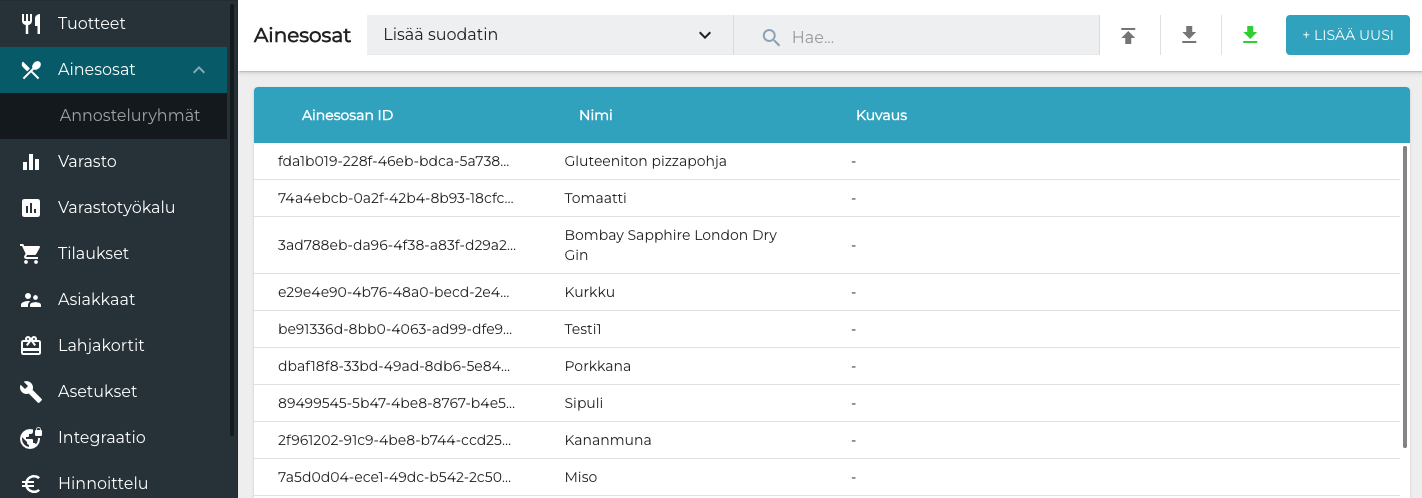Click the magnifying glass search icon

click(x=770, y=37)
